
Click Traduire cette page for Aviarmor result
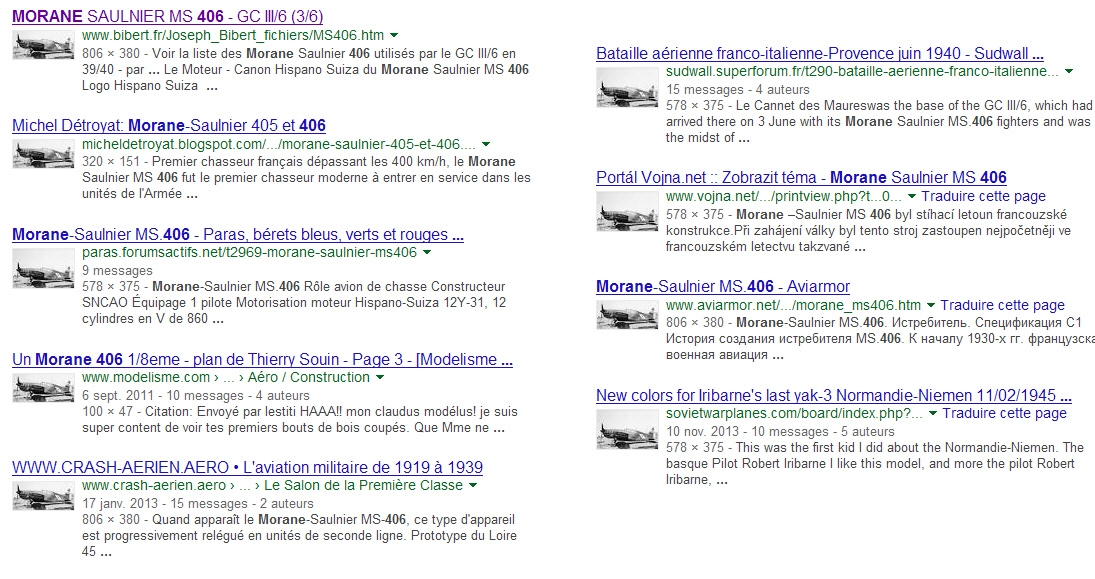[x=1002, y=305]
